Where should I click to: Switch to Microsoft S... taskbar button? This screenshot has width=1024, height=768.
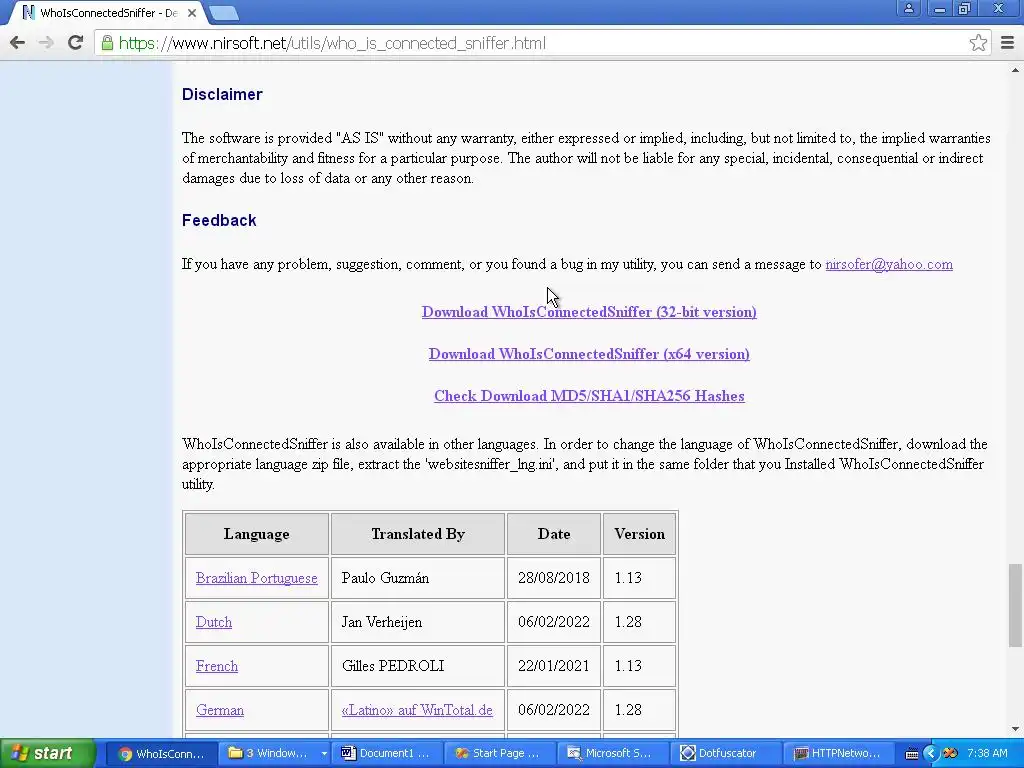click(x=612, y=754)
